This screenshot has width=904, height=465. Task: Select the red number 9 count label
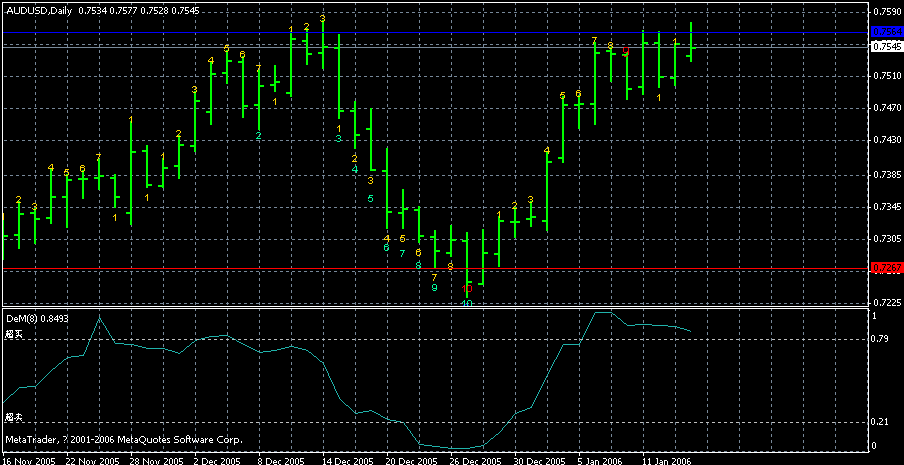[626, 51]
